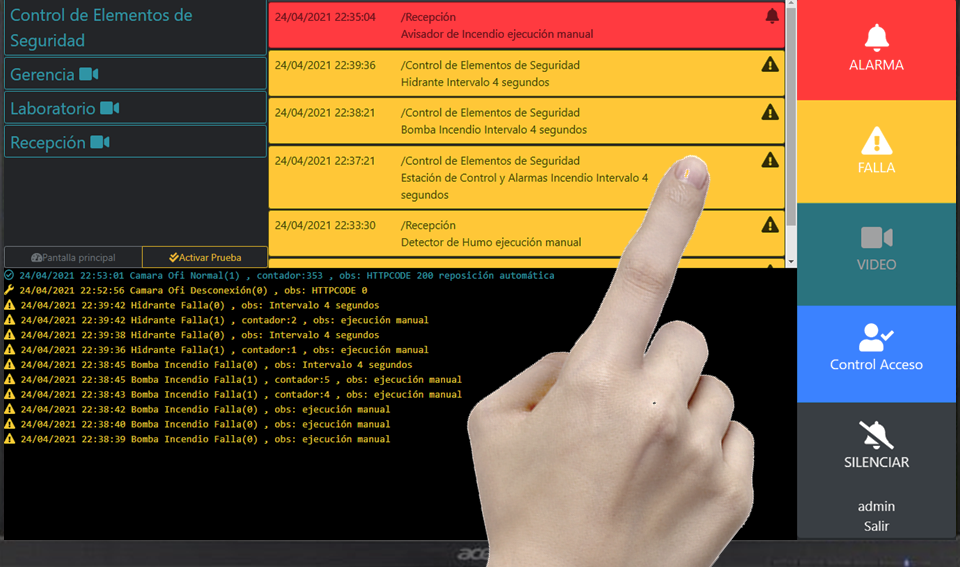Click wrench icon on Camara Ofi Desconexión log
The height and width of the screenshot is (567, 960).
tap(9, 290)
